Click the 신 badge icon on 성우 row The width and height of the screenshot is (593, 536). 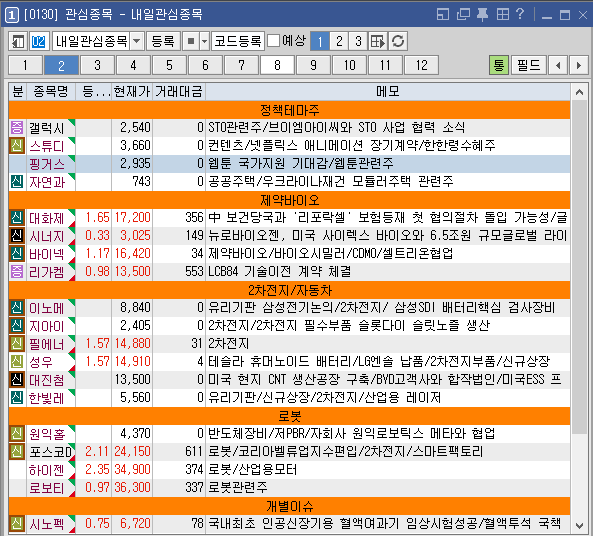coord(17,362)
